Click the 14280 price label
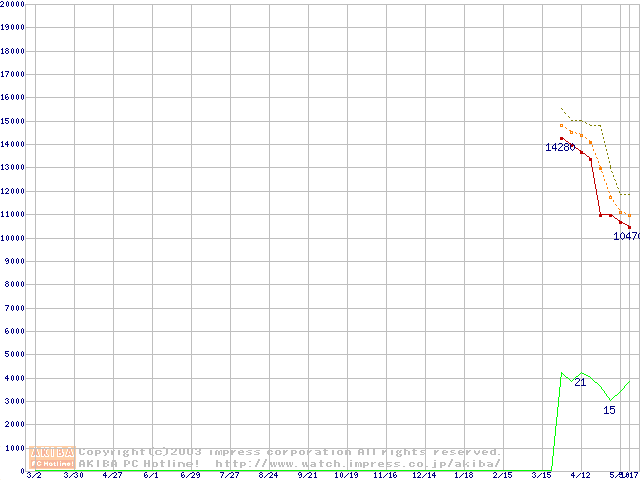640x480 pixels. tap(559, 148)
